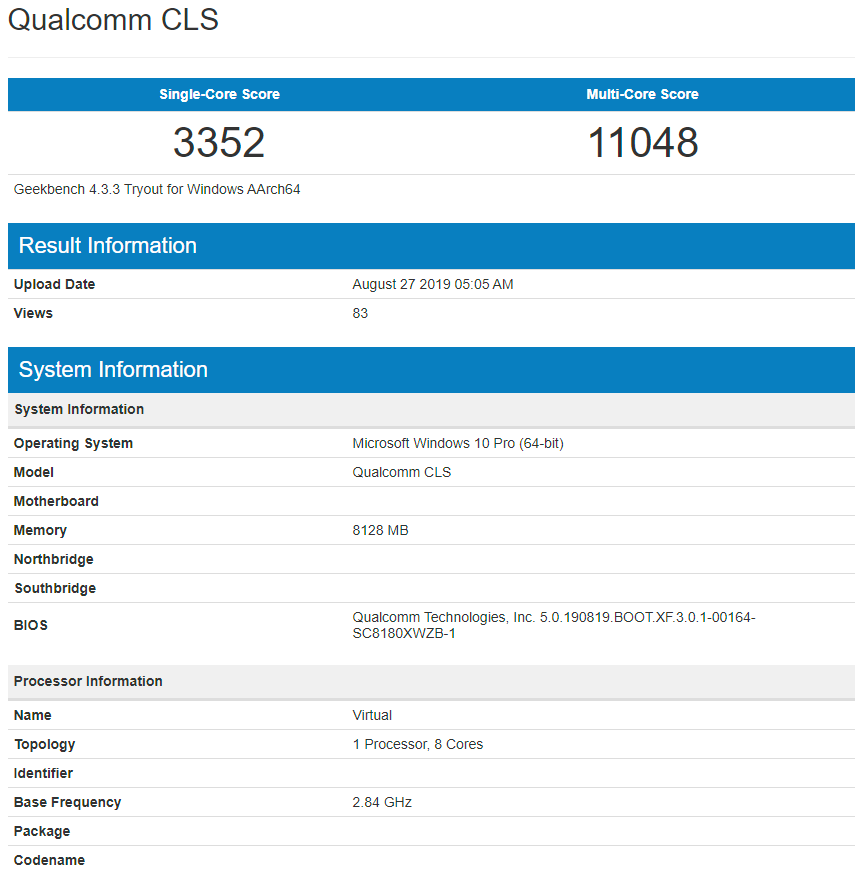The width and height of the screenshot is (865, 893).
Task: Click the Processor Information subsection header
Action: 87,681
